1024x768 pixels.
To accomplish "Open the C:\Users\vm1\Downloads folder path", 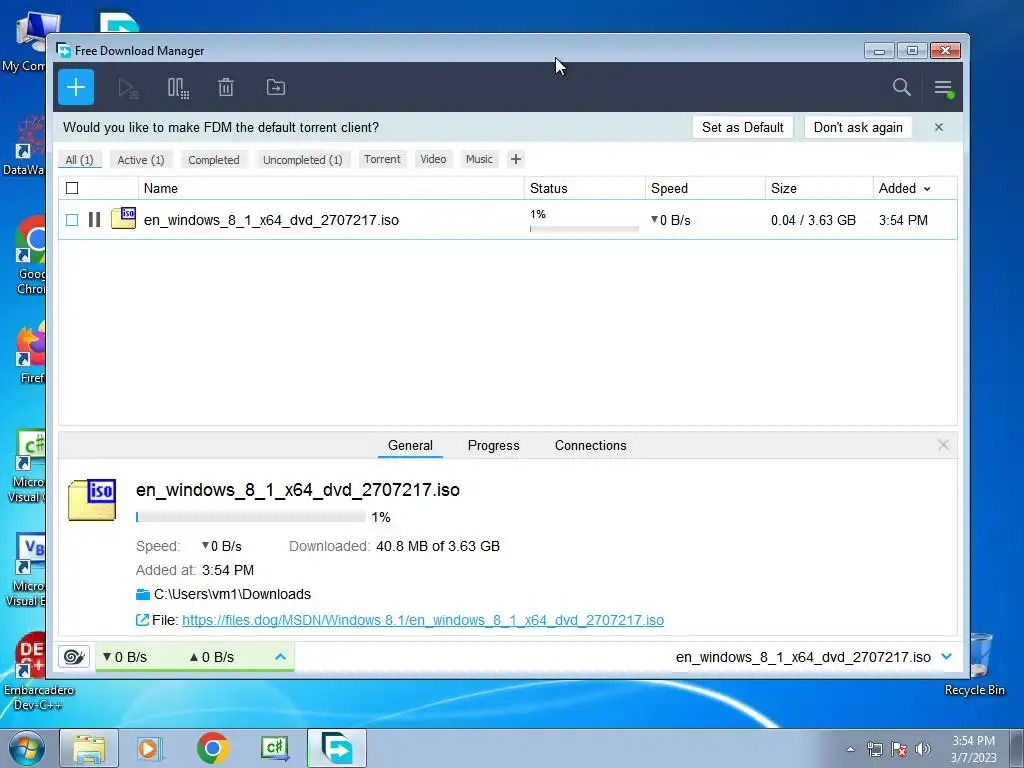I will 232,594.
